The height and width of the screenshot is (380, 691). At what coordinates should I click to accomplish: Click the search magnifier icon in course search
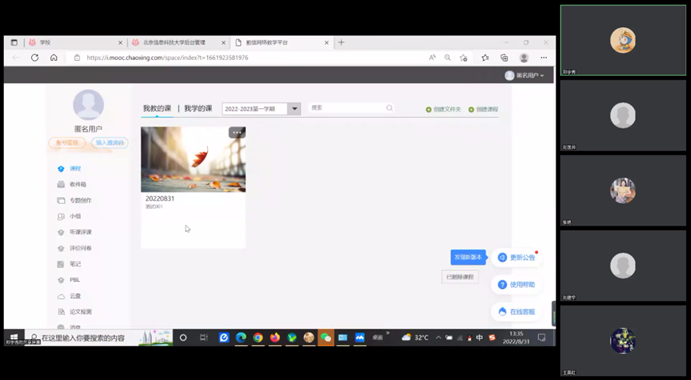(389, 108)
